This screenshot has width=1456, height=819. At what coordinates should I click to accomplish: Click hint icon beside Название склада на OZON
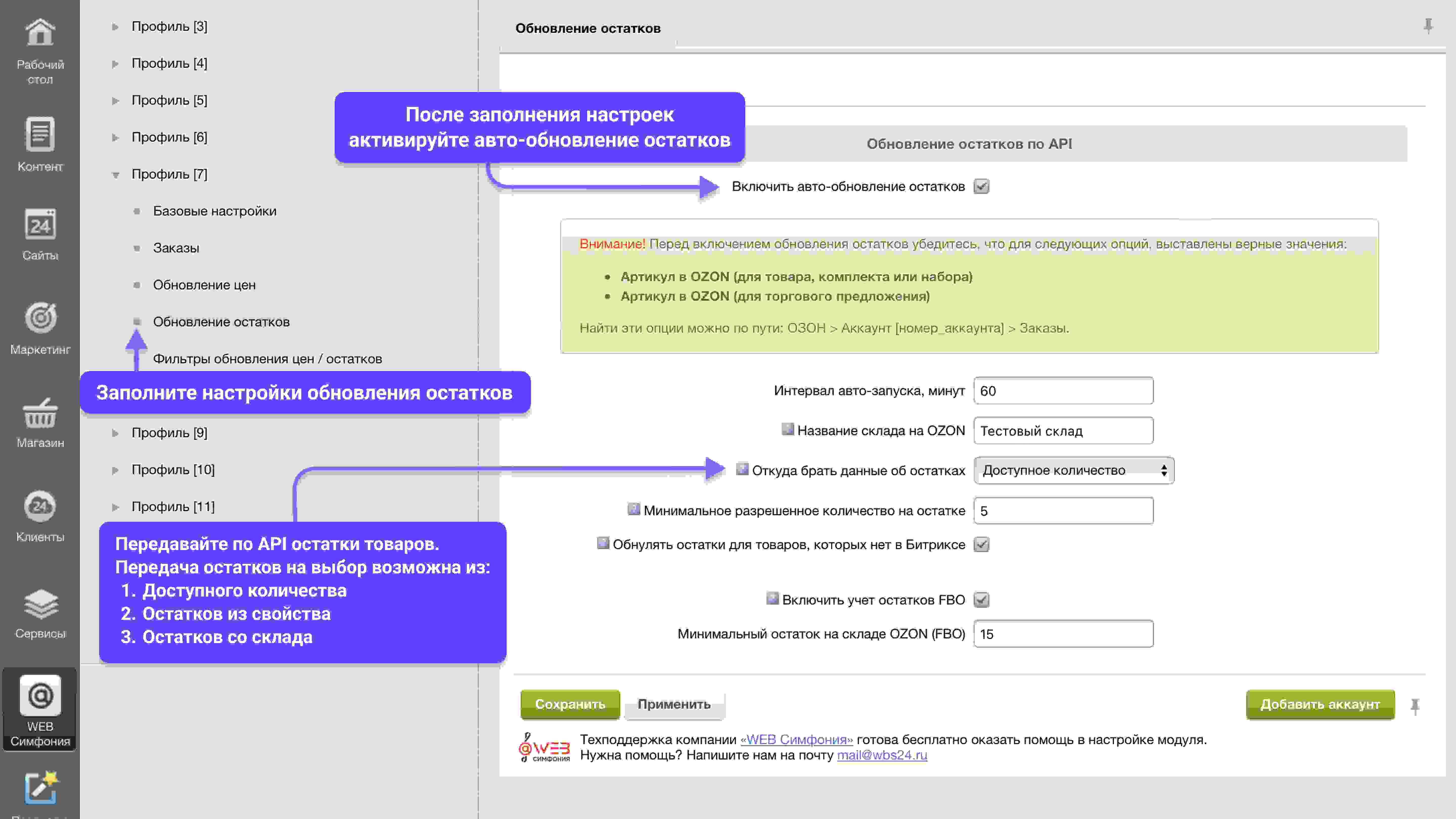(x=787, y=429)
